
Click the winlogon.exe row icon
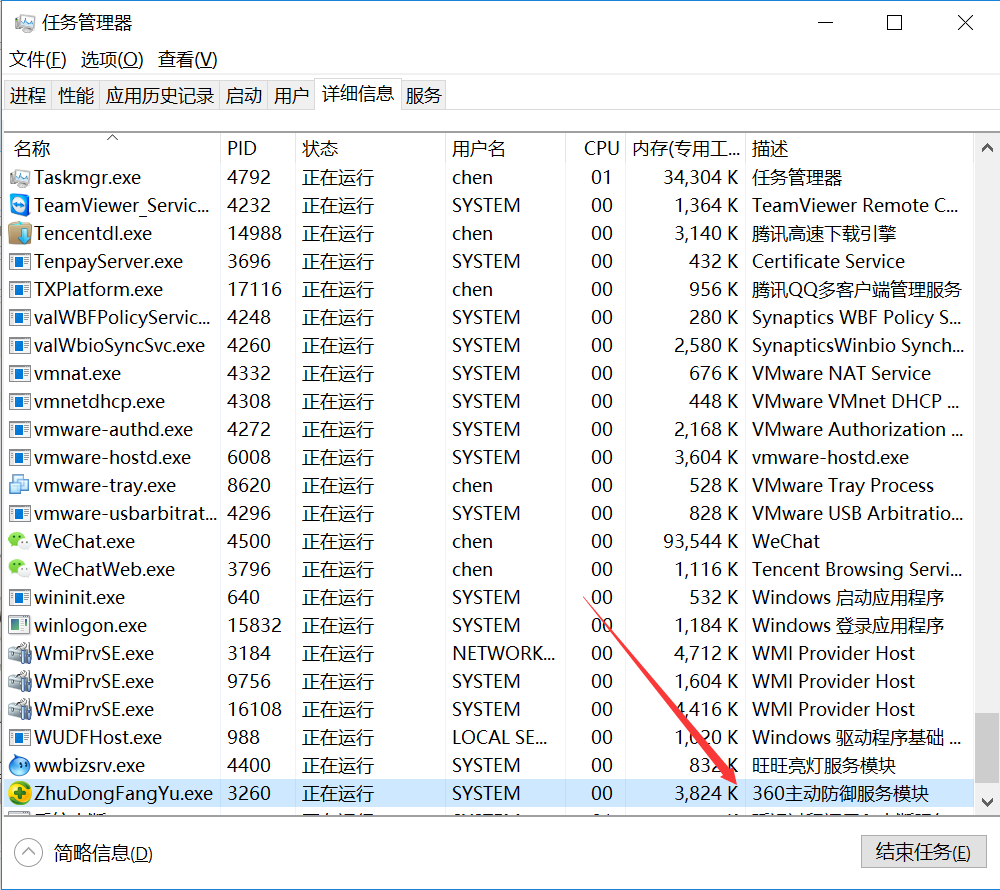[x=20, y=625]
